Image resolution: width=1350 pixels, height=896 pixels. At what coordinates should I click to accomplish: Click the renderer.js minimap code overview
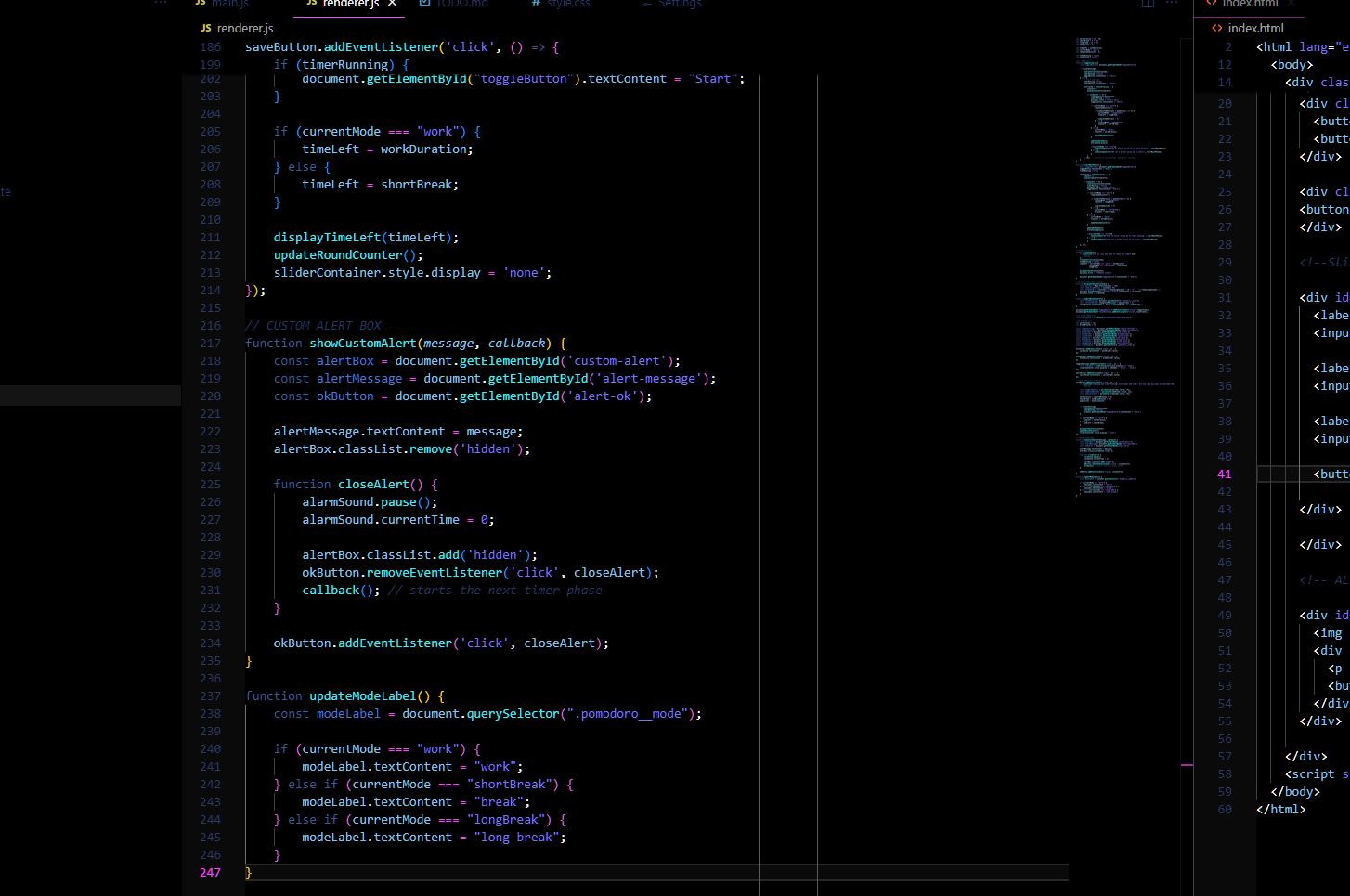[x=1125, y=267]
